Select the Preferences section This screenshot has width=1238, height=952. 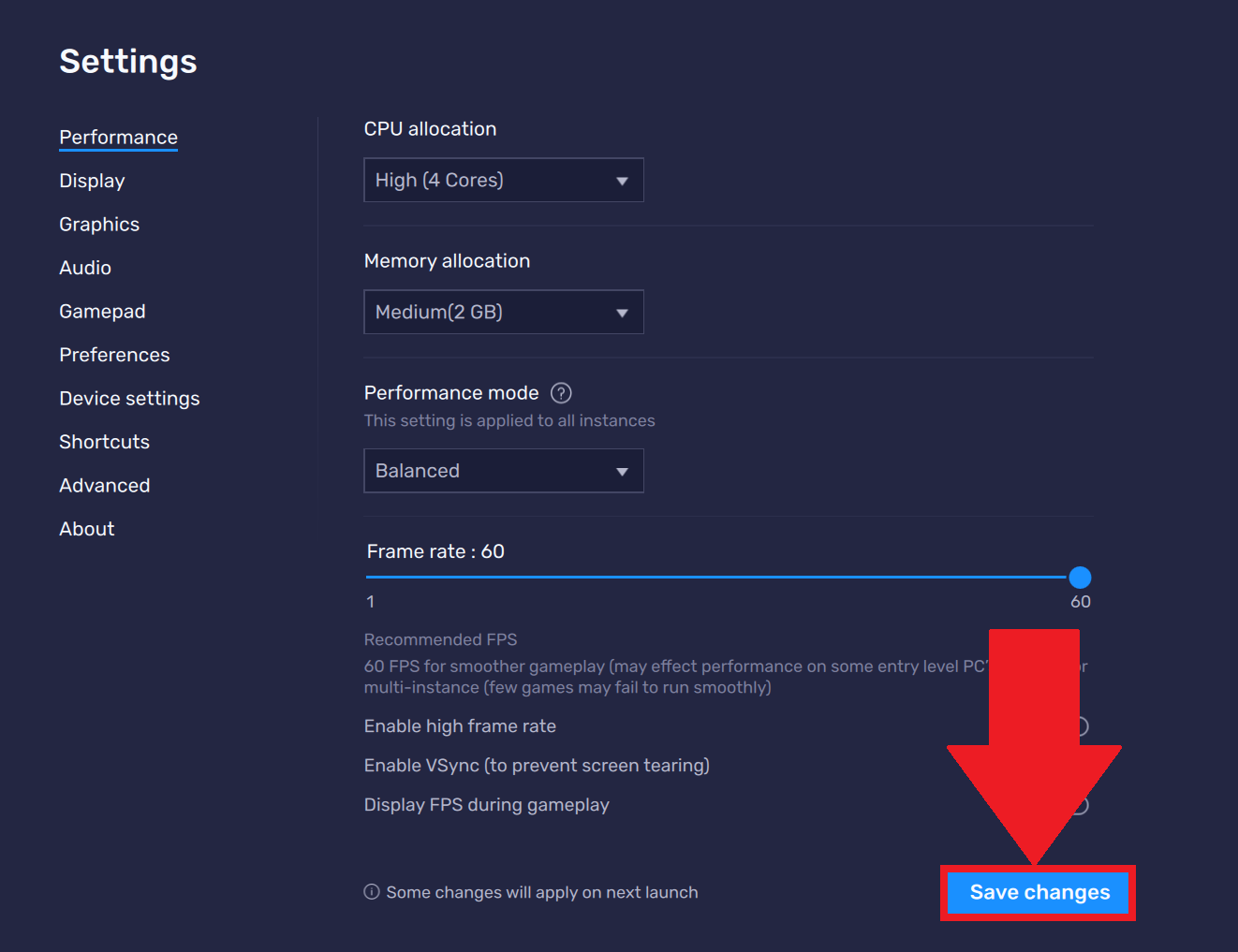pos(114,355)
